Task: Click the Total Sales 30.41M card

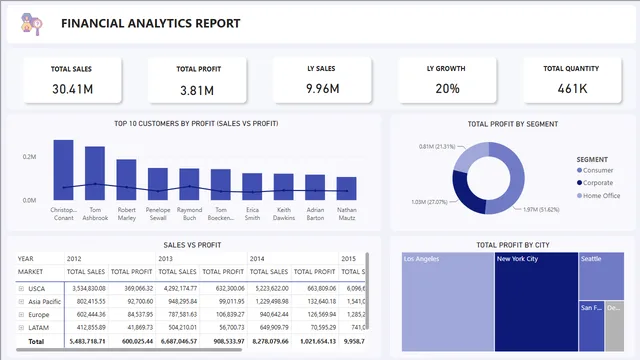Action: click(x=72, y=80)
